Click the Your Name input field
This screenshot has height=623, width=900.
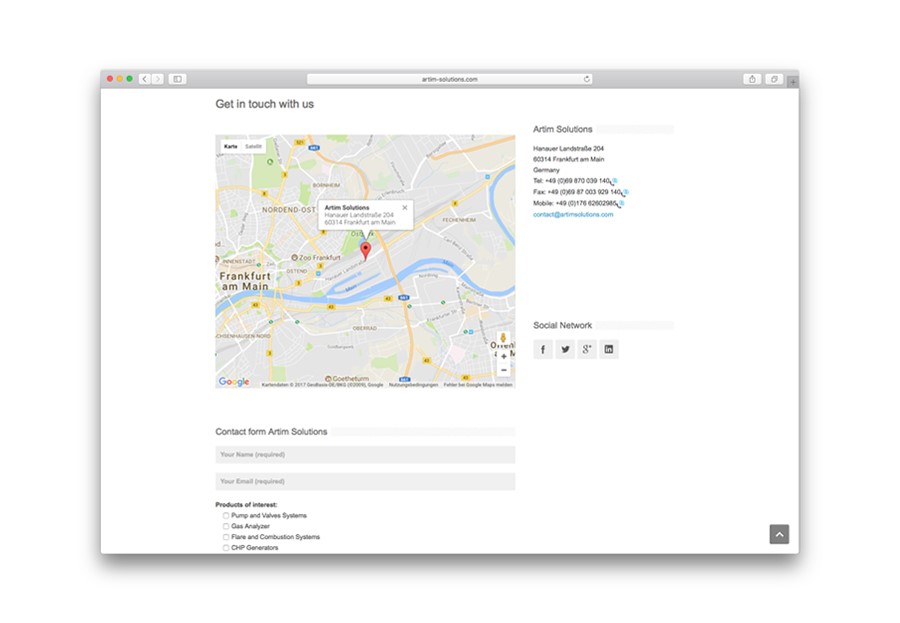[365, 455]
